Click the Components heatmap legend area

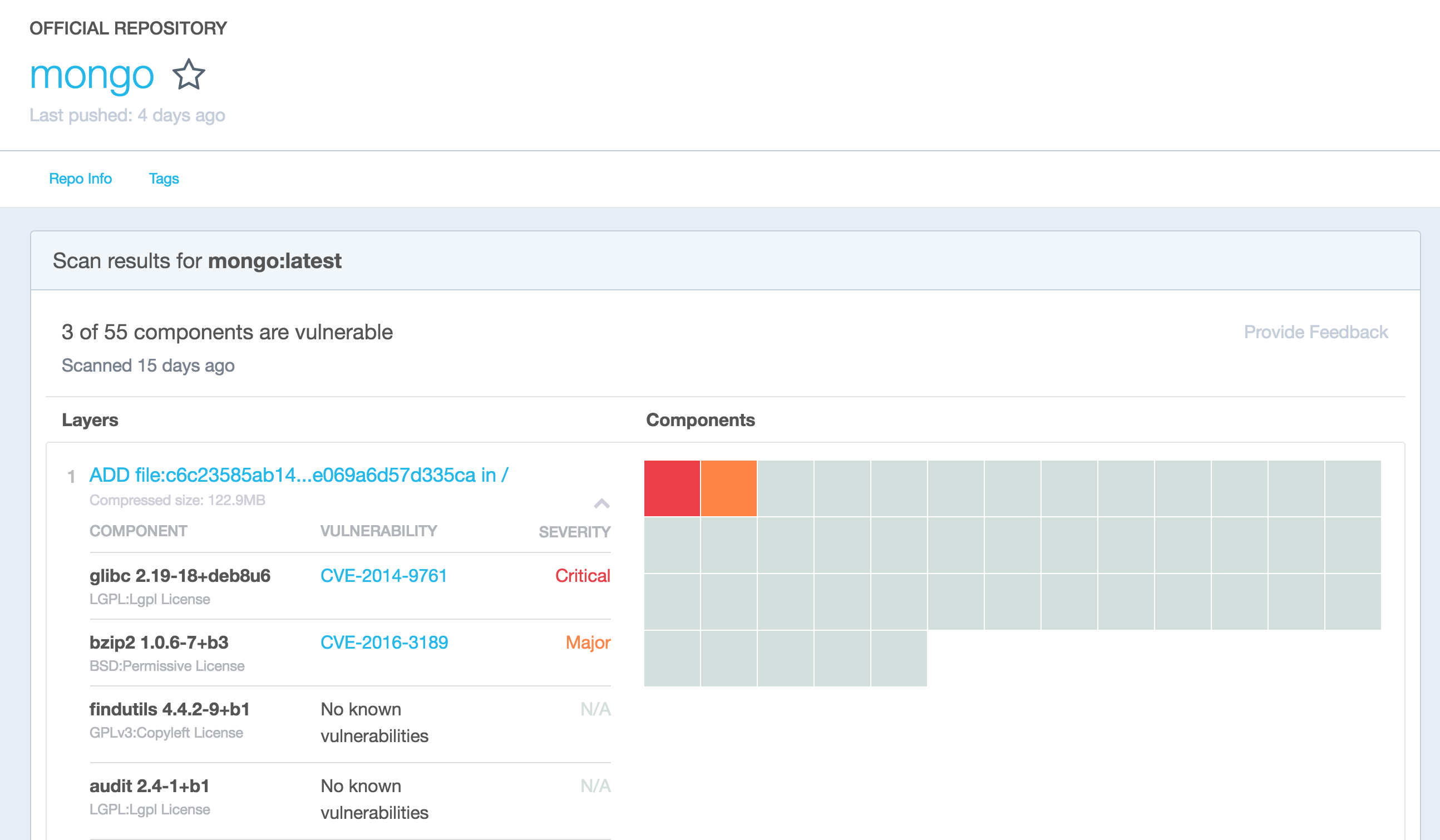click(x=700, y=420)
